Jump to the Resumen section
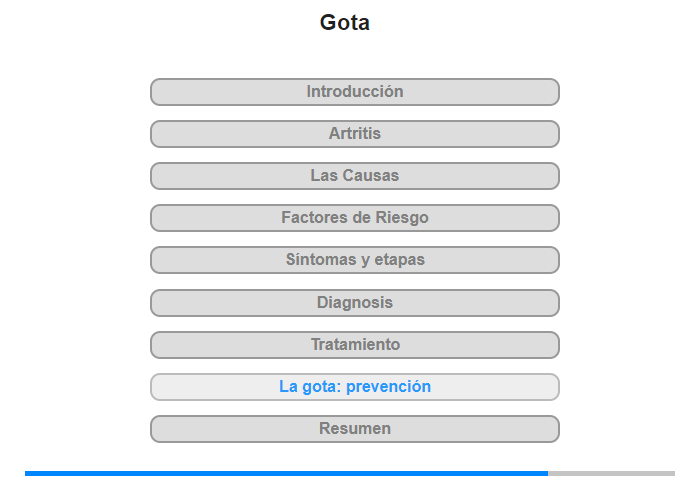 354,429
